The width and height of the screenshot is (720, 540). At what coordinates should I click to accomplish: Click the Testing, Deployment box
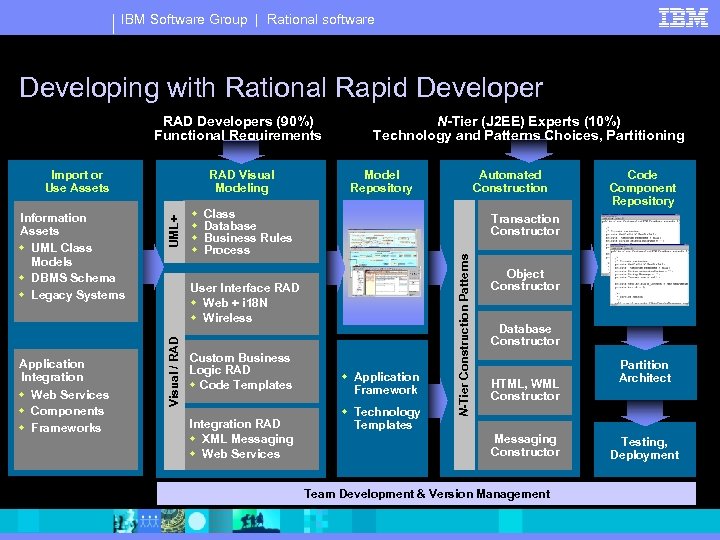tap(645, 449)
